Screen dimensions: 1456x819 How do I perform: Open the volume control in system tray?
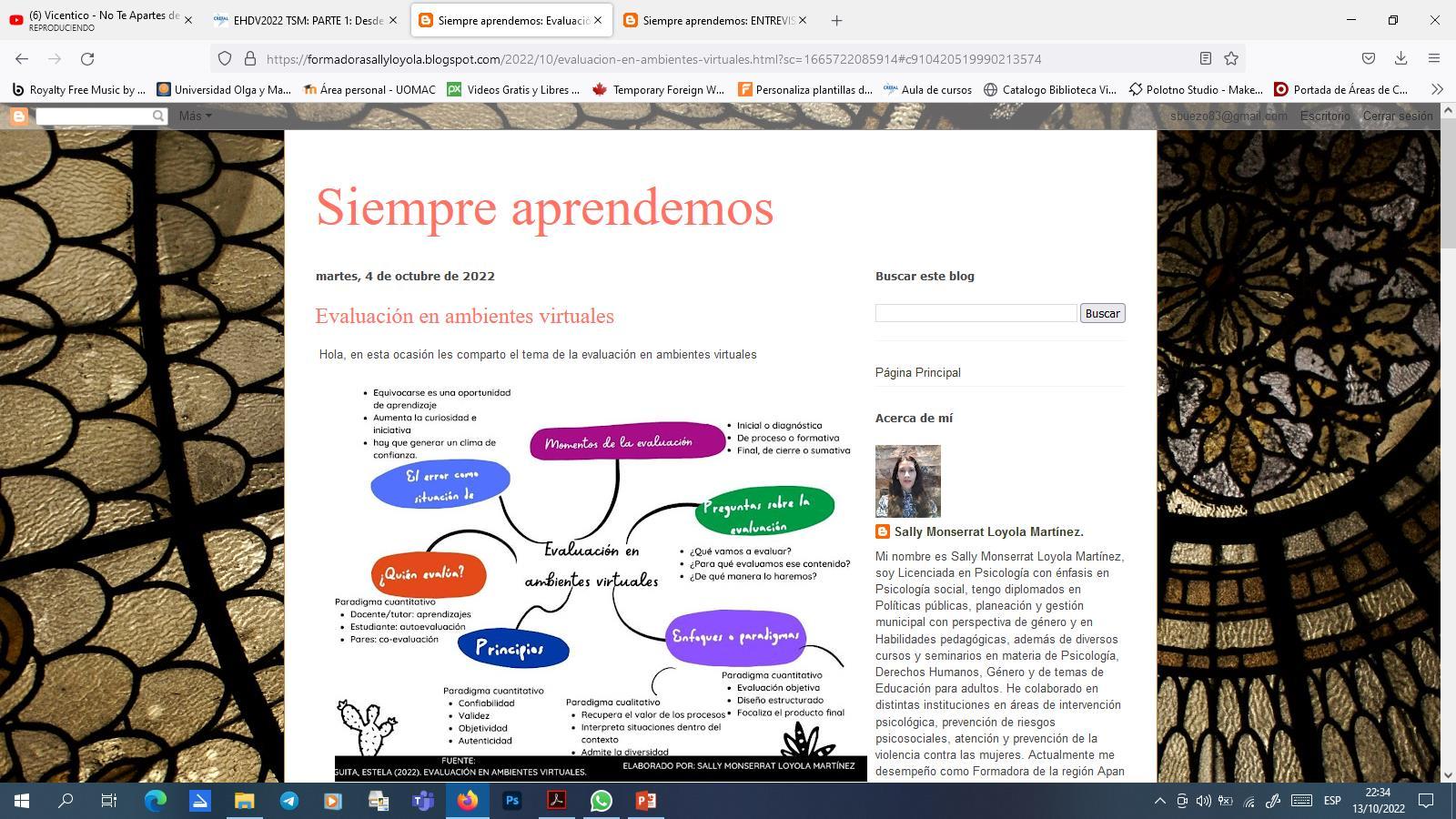coord(1203,801)
